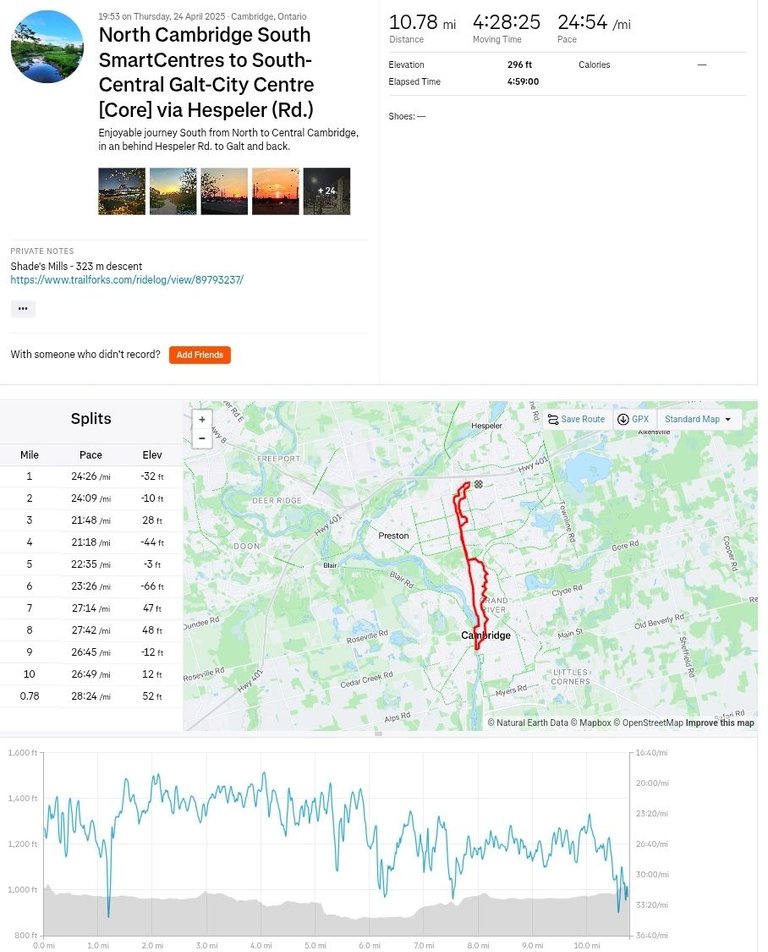Open the Standard Map dropdown
768x952 pixels.
tap(698, 419)
